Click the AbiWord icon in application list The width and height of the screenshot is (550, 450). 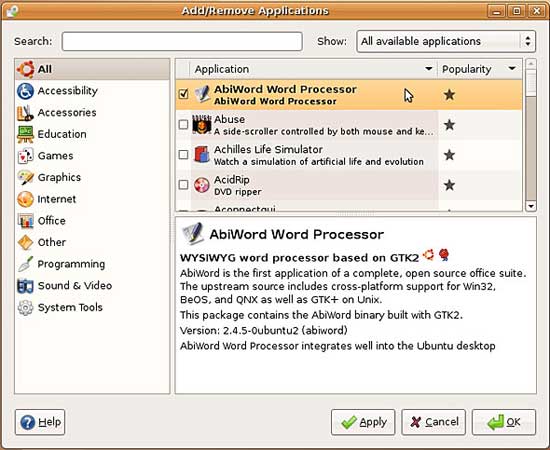202,94
